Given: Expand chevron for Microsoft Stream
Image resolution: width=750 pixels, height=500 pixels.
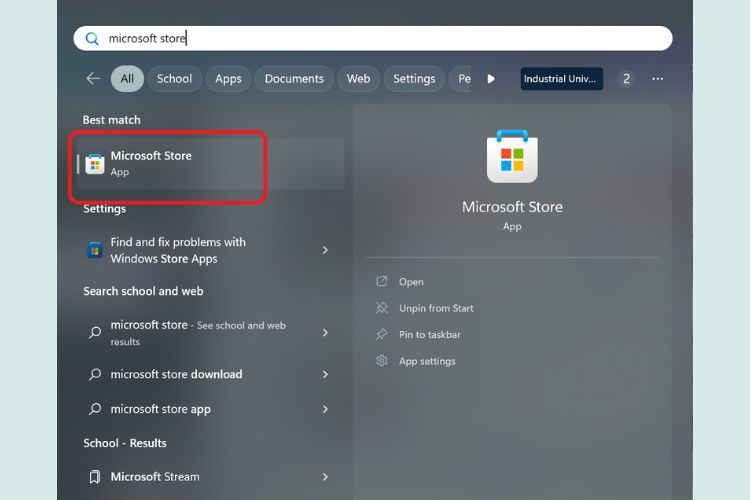Looking at the screenshot, I should pos(325,477).
